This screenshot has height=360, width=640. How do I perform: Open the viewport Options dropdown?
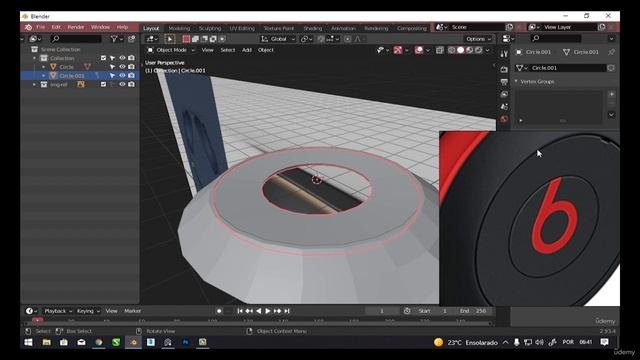[x=478, y=39]
